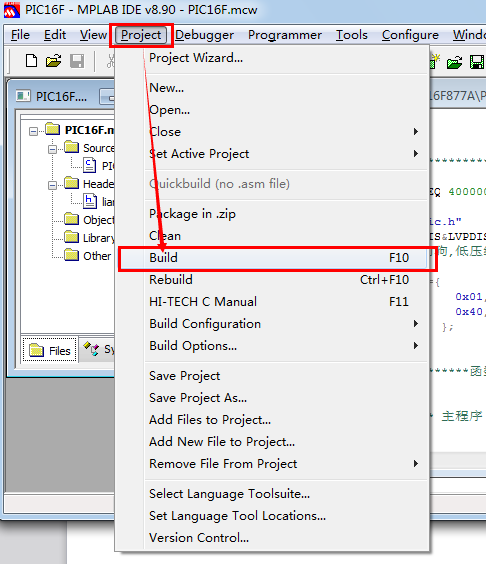The image size is (486, 564).
Task: Click the Open File folder icon
Action: (54, 61)
